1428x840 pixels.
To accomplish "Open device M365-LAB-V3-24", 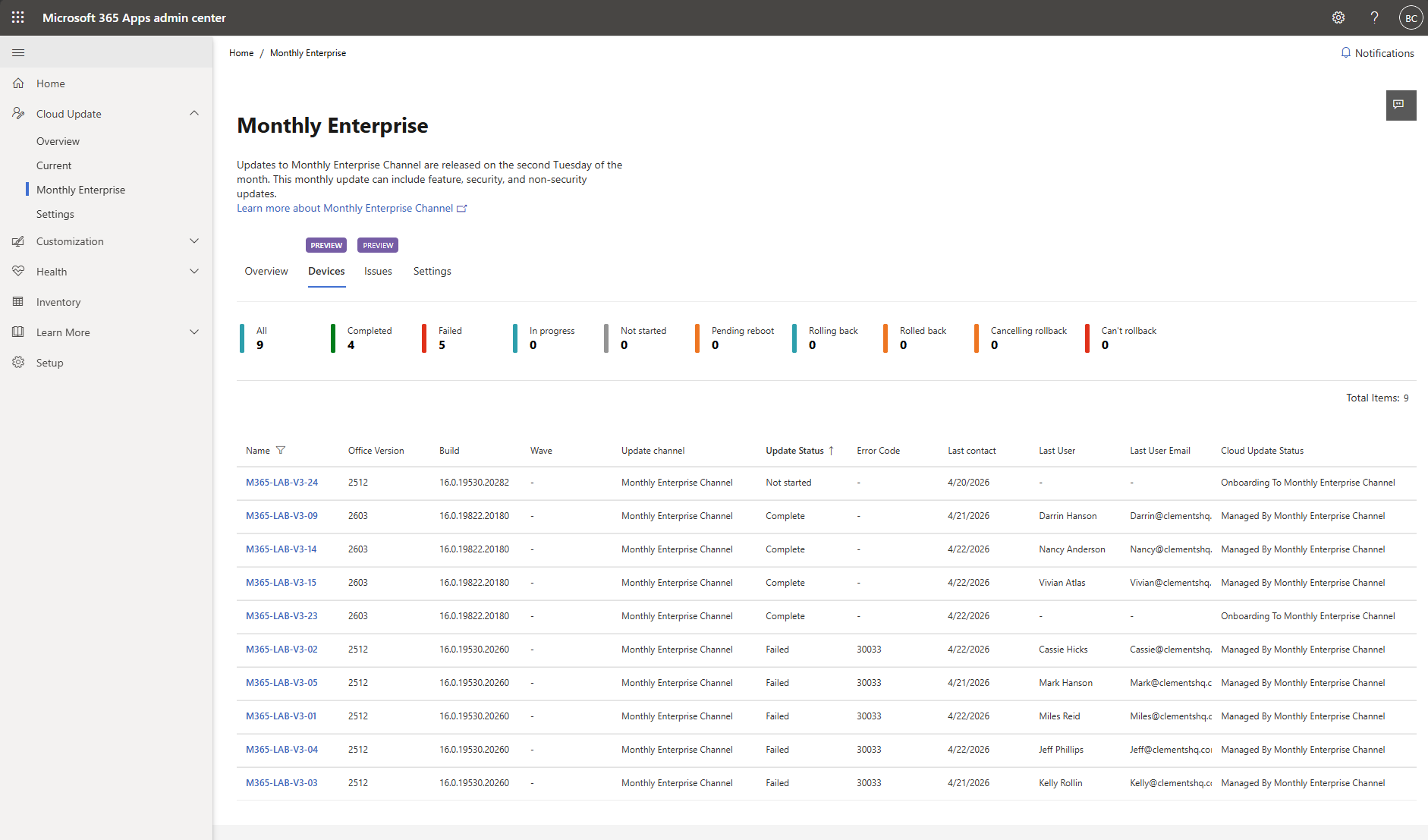I will 282,483.
